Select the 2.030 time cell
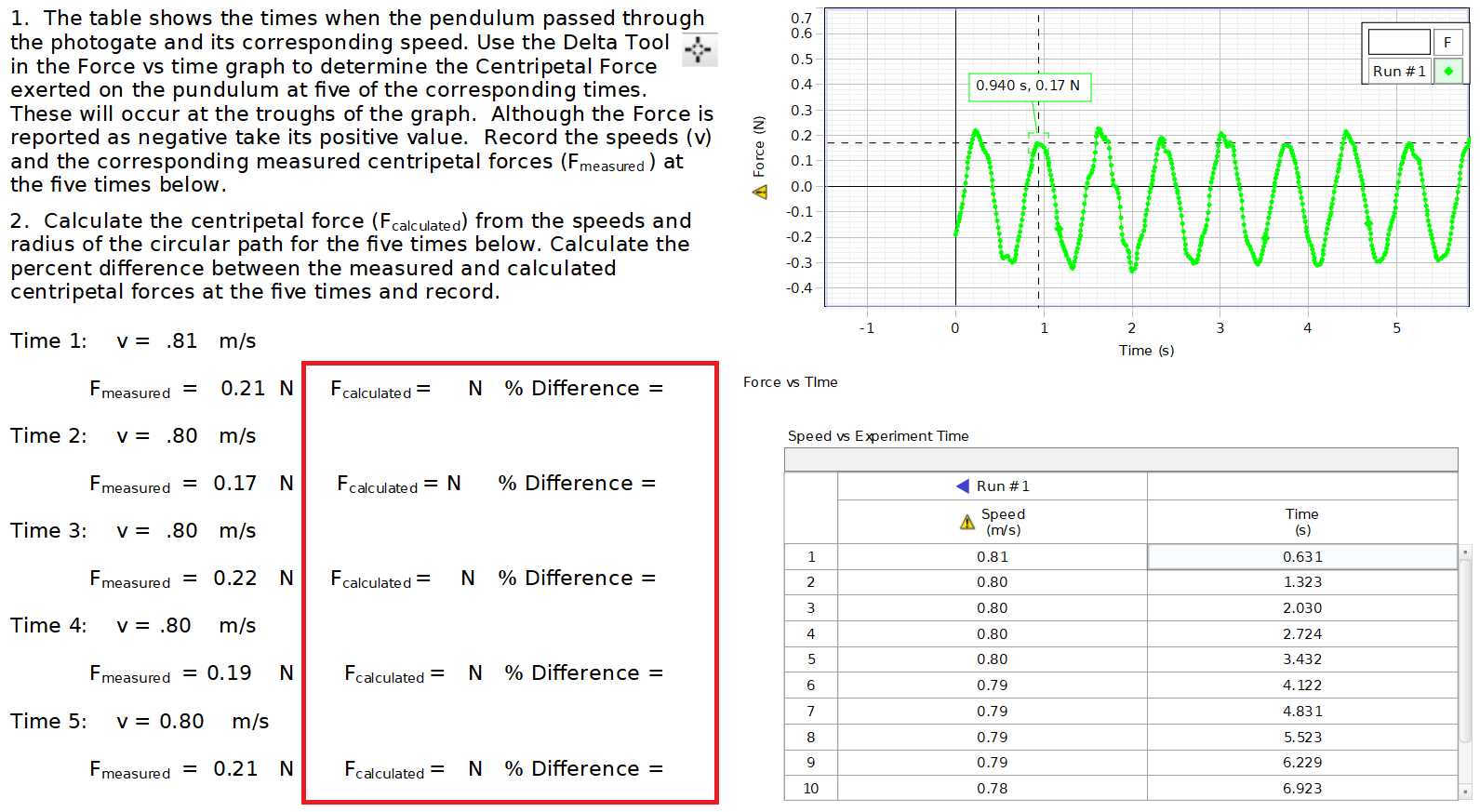The image size is (1480, 812). [x=1302, y=608]
